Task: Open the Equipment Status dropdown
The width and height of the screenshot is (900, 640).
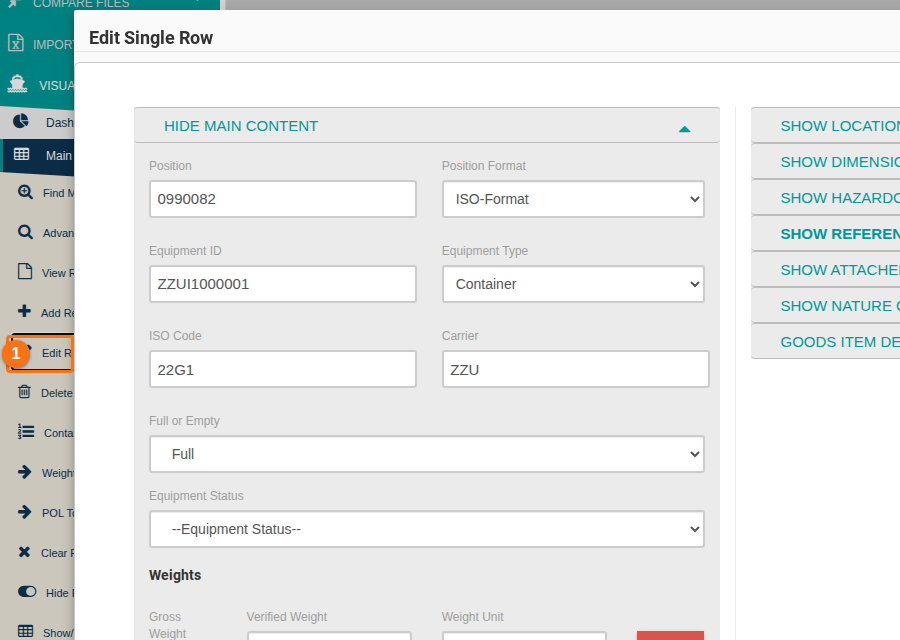Action: pos(426,529)
